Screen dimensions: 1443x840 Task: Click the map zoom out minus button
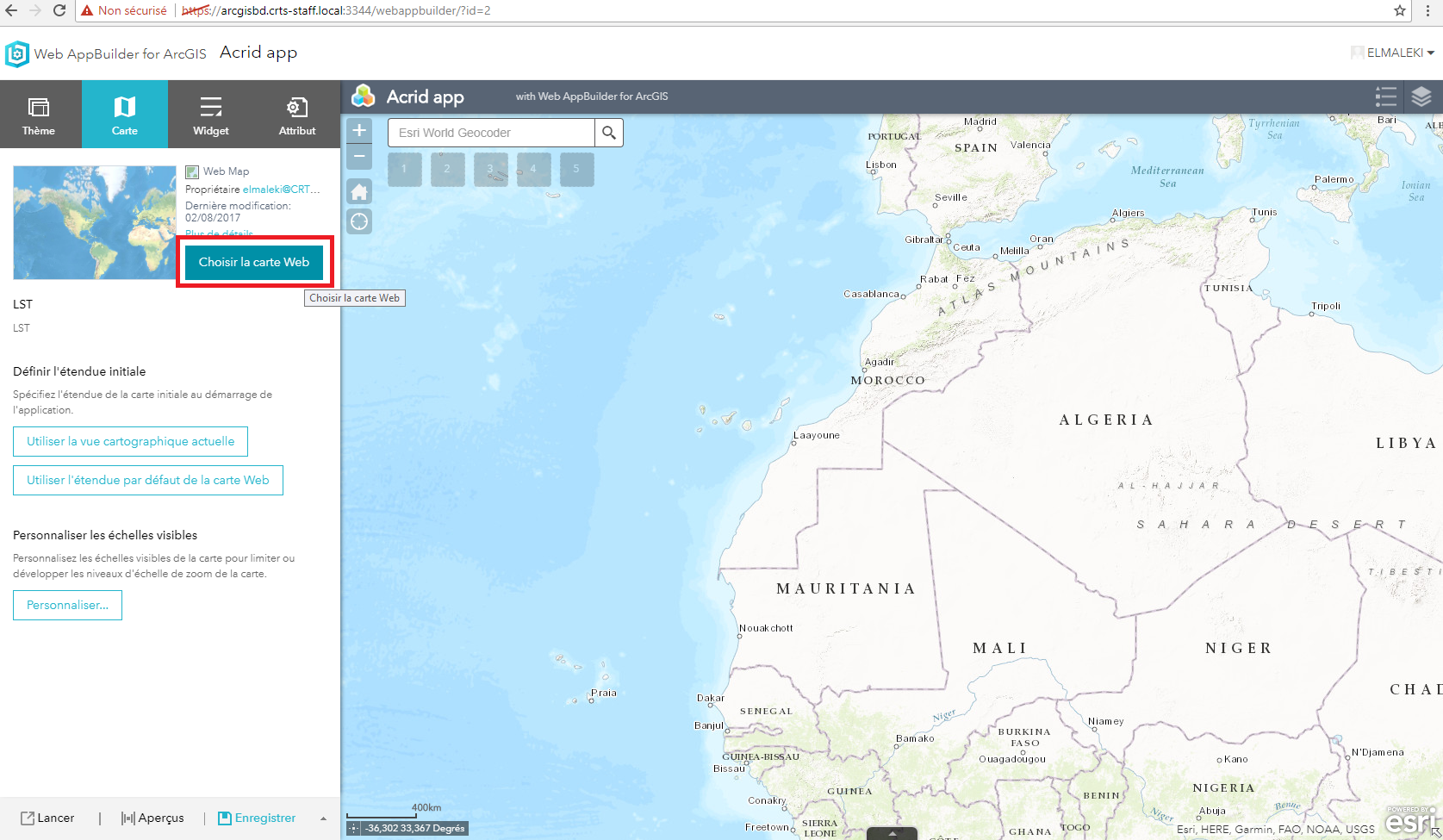(359, 156)
